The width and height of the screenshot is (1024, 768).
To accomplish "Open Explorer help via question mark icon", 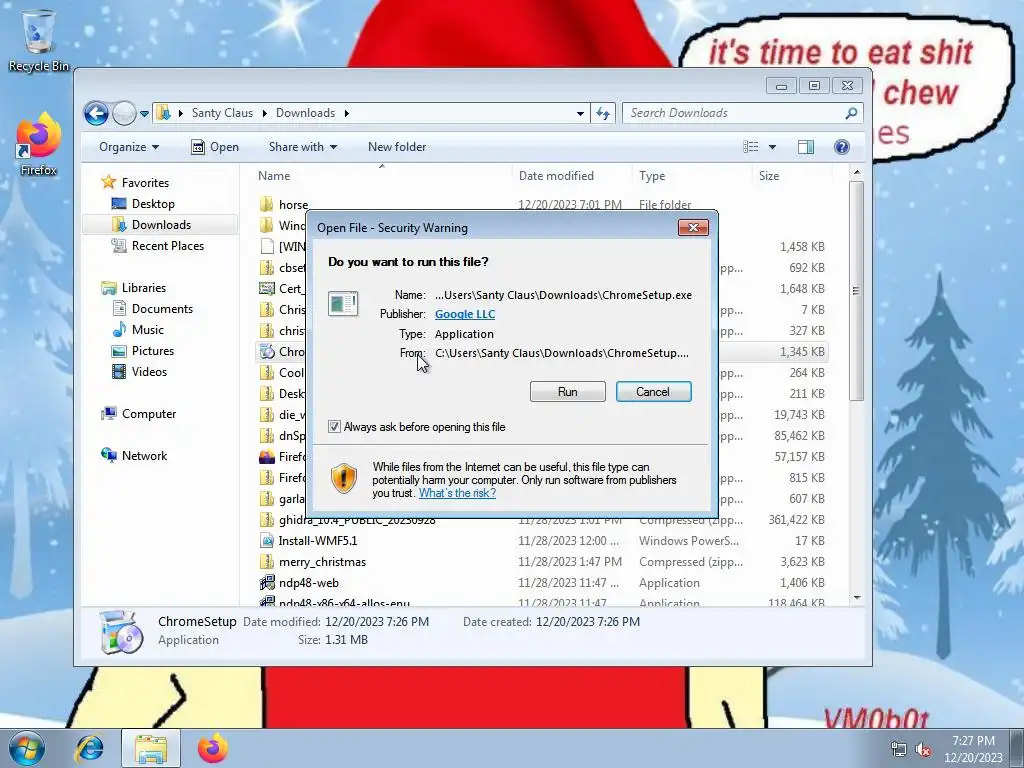I will [842, 147].
